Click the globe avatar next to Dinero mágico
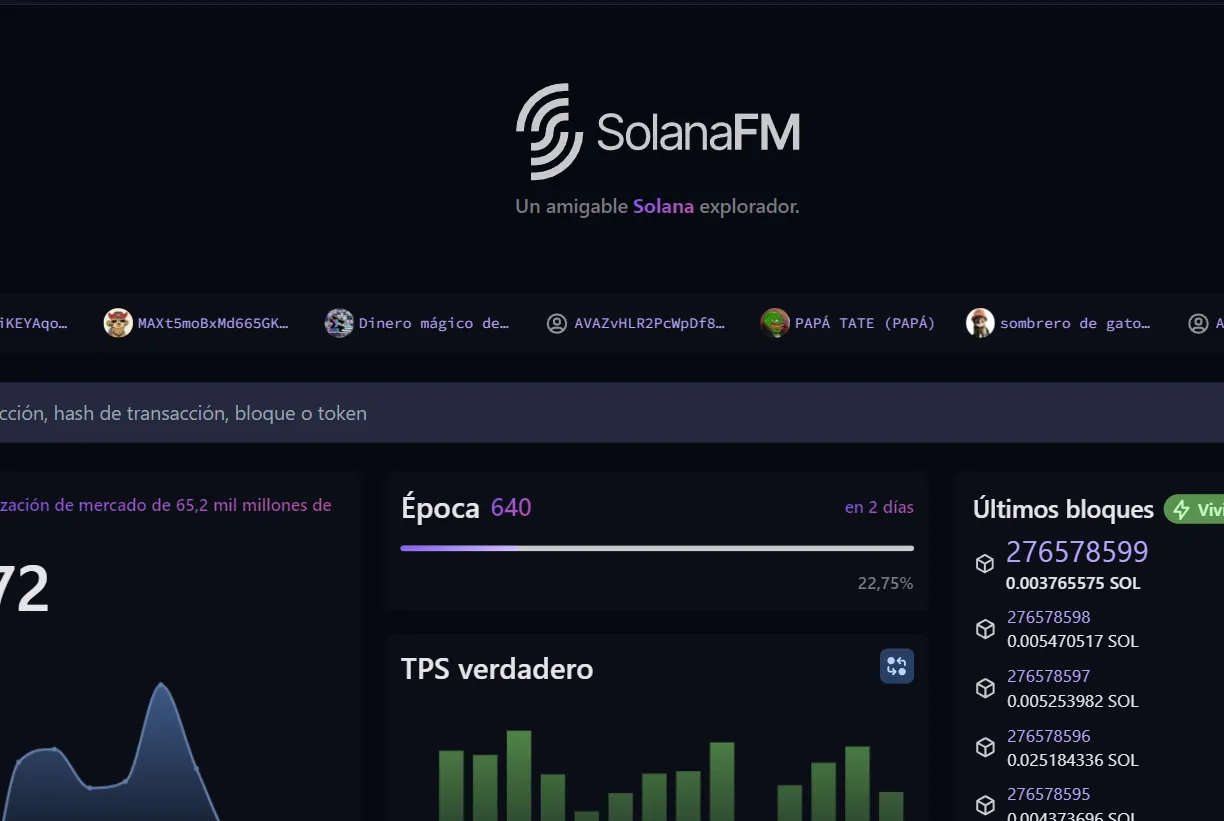 338,322
